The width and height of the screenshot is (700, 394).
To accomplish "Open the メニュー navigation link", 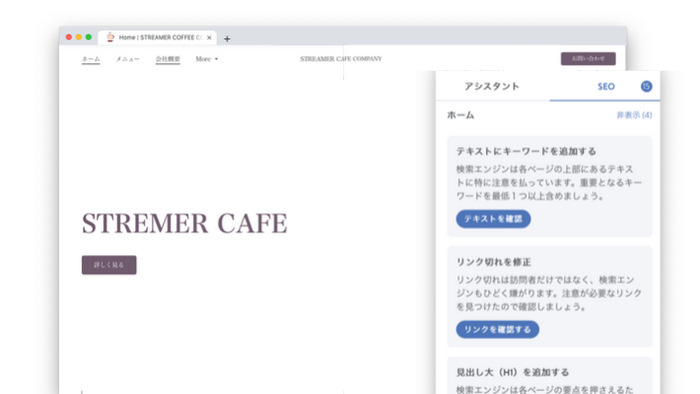I will 128,59.
